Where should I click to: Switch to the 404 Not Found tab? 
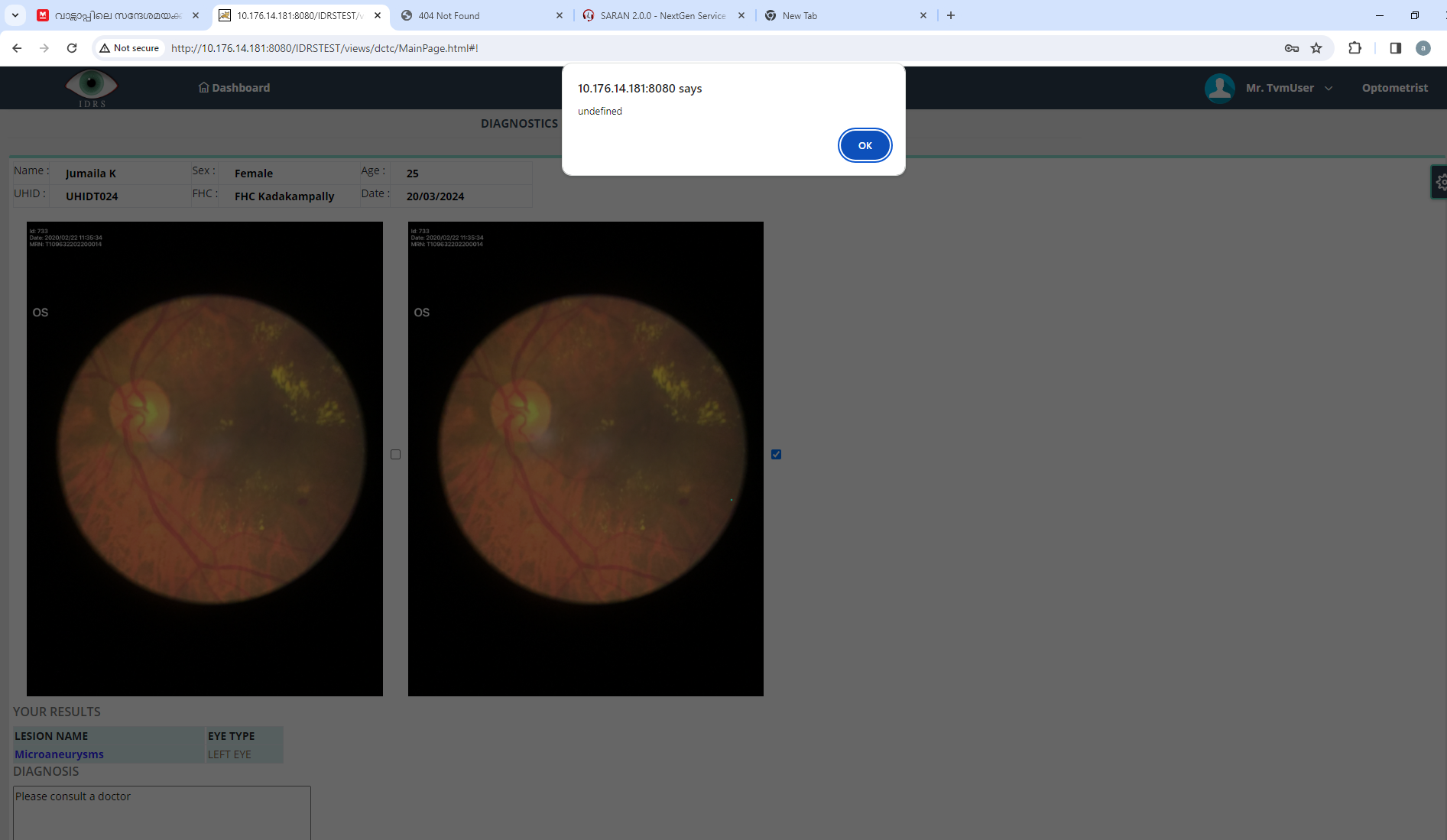pos(482,15)
